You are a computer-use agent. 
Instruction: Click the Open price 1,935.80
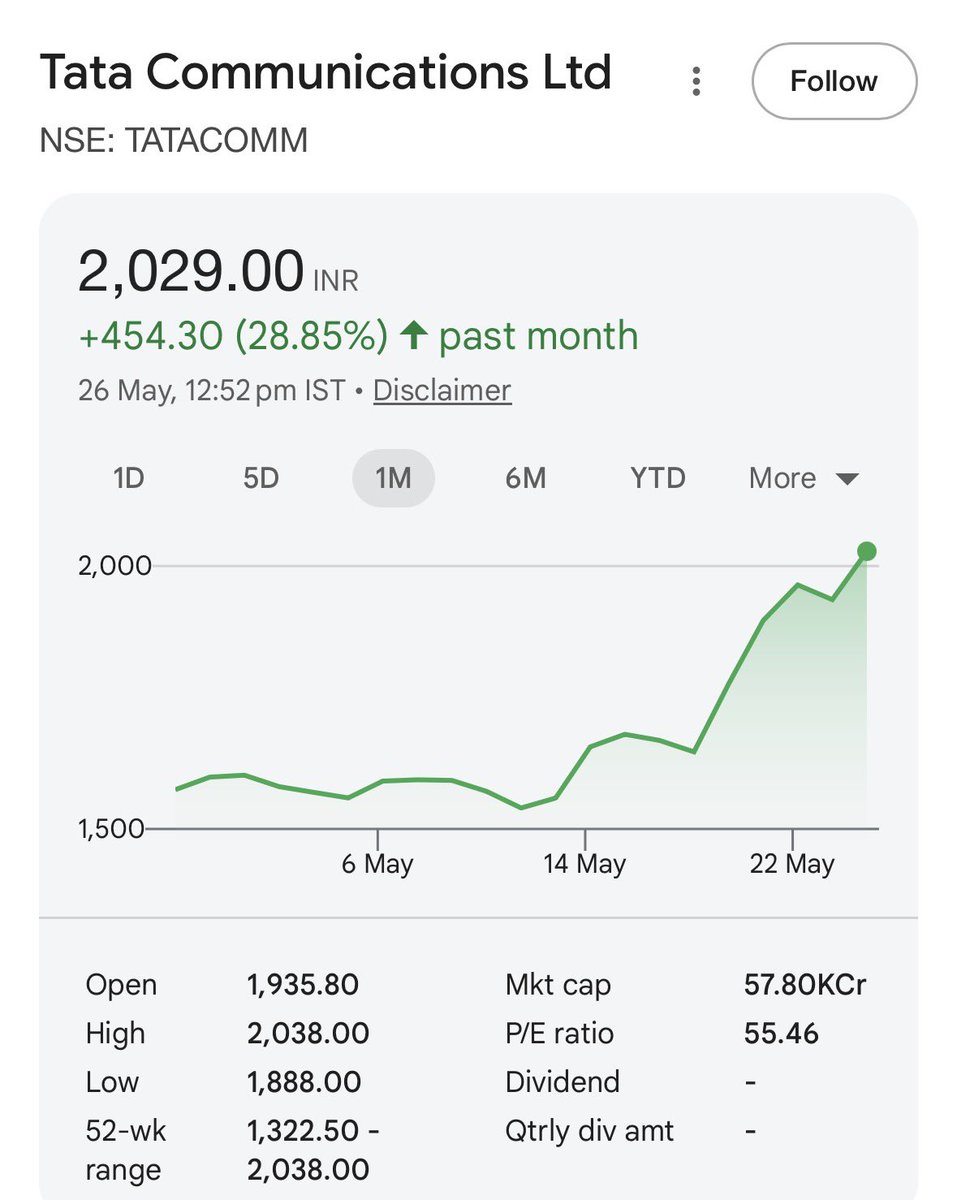(x=303, y=985)
